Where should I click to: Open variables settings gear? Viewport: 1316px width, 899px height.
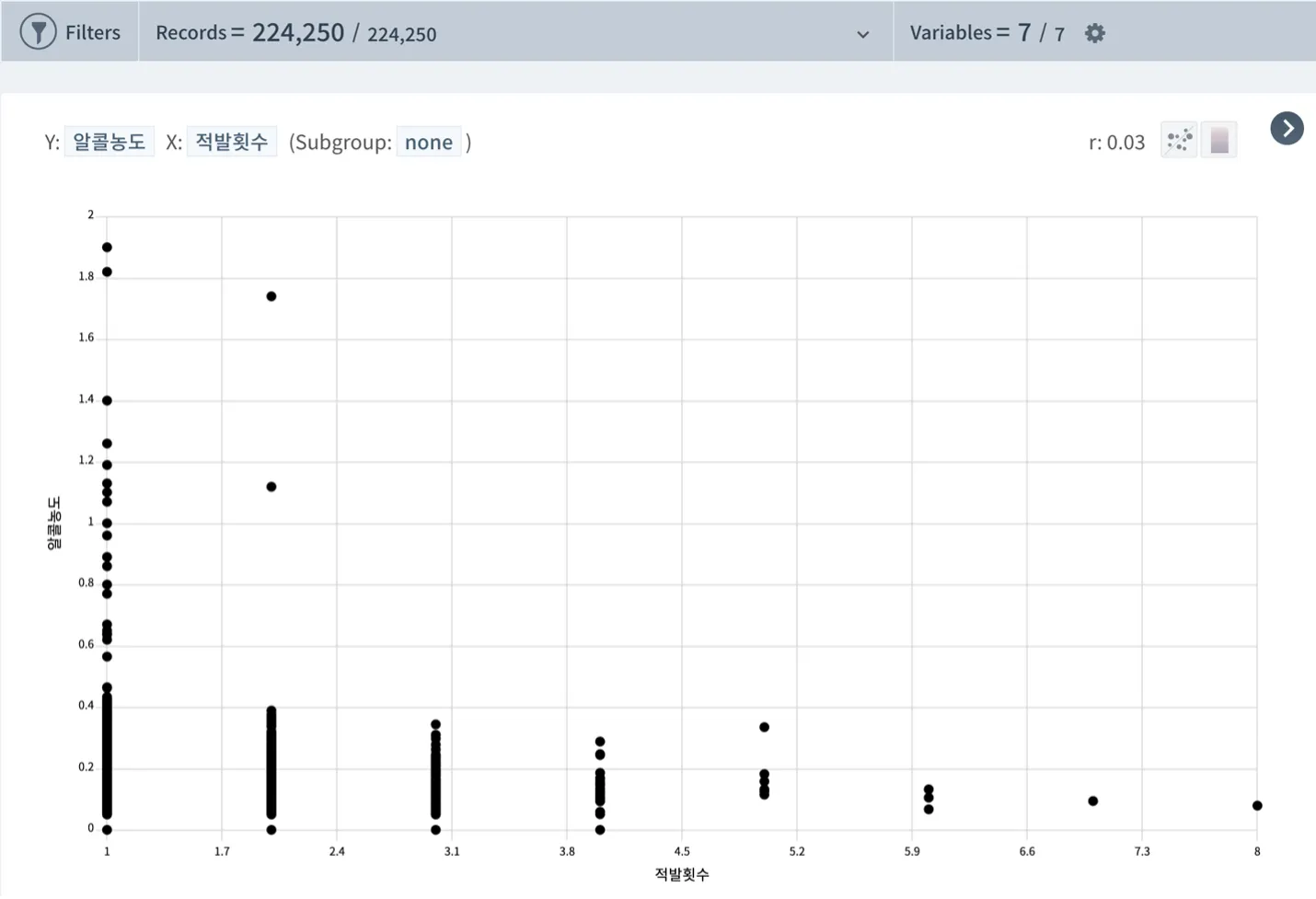click(x=1094, y=33)
